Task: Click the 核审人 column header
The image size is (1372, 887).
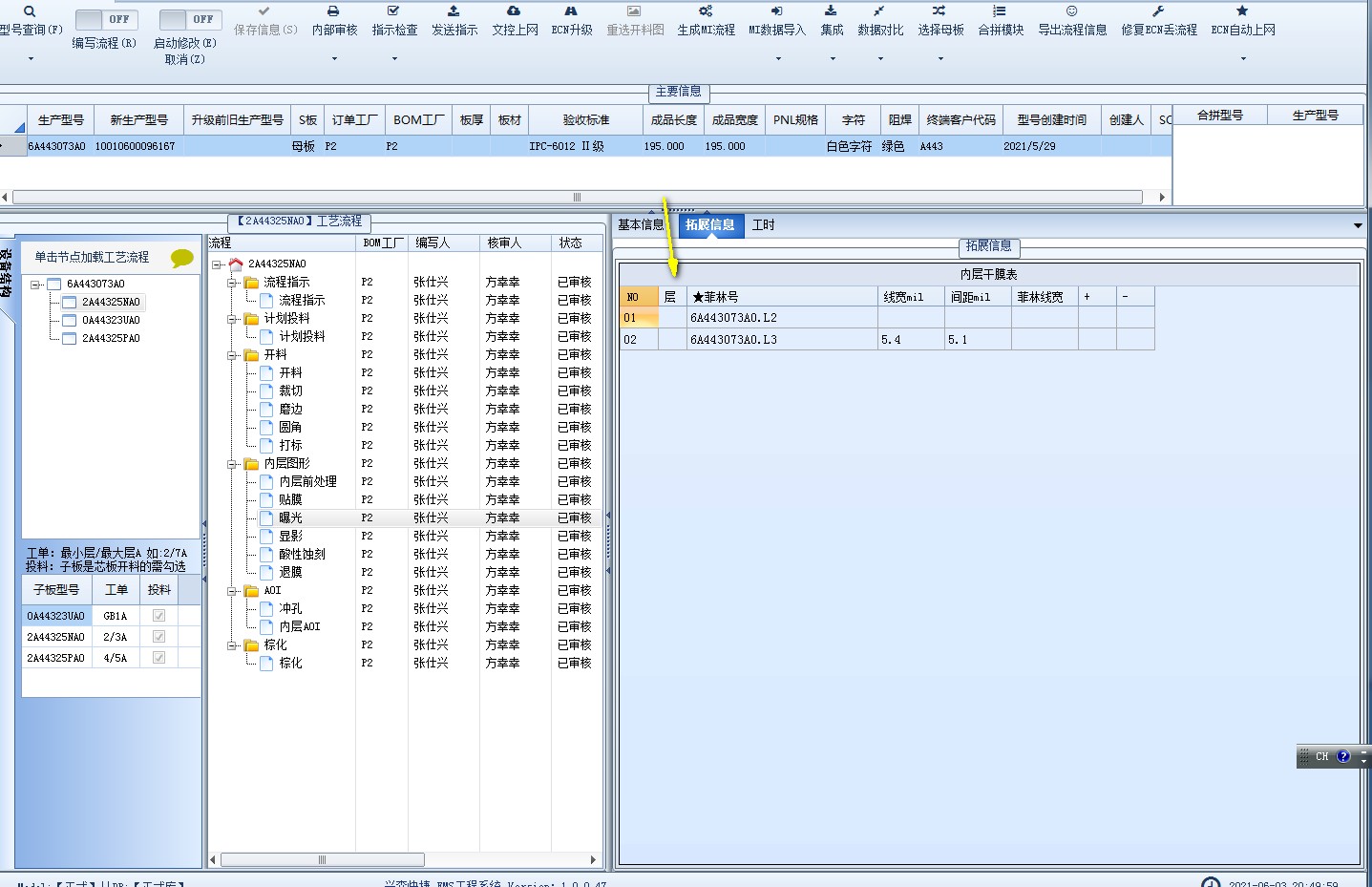Action: click(x=515, y=243)
